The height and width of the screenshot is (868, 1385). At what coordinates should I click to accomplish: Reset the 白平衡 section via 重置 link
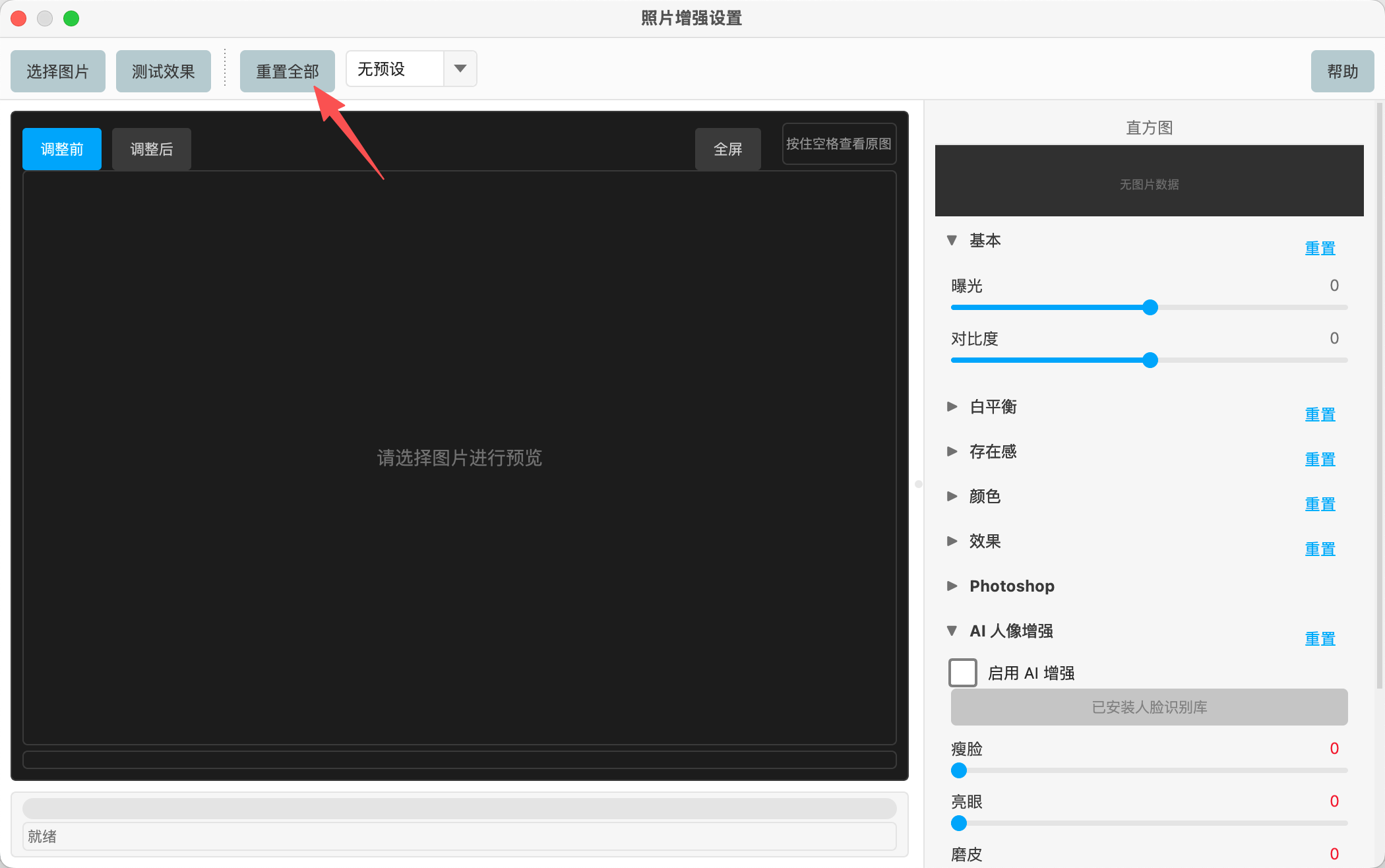tap(1320, 415)
